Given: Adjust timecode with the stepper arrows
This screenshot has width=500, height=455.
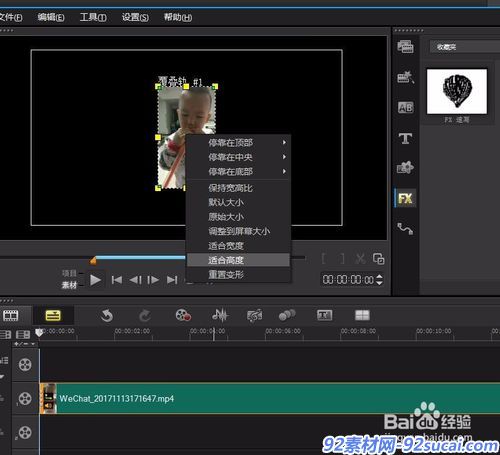Looking at the screenshot, I should (379, 280).
